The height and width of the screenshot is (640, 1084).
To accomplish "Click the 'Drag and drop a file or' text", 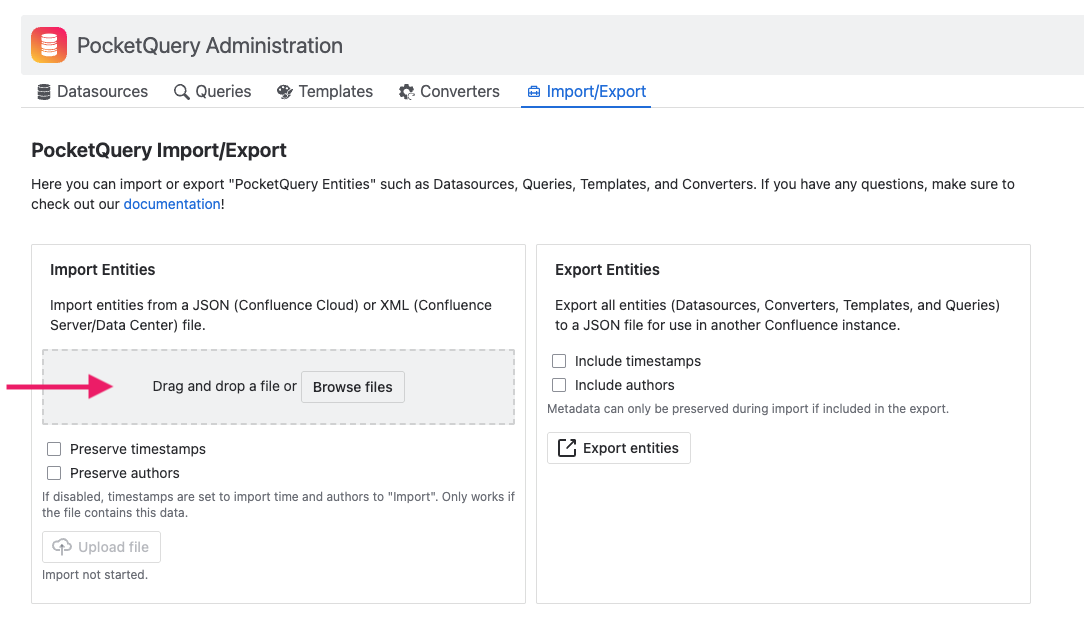I will [225, 386].
